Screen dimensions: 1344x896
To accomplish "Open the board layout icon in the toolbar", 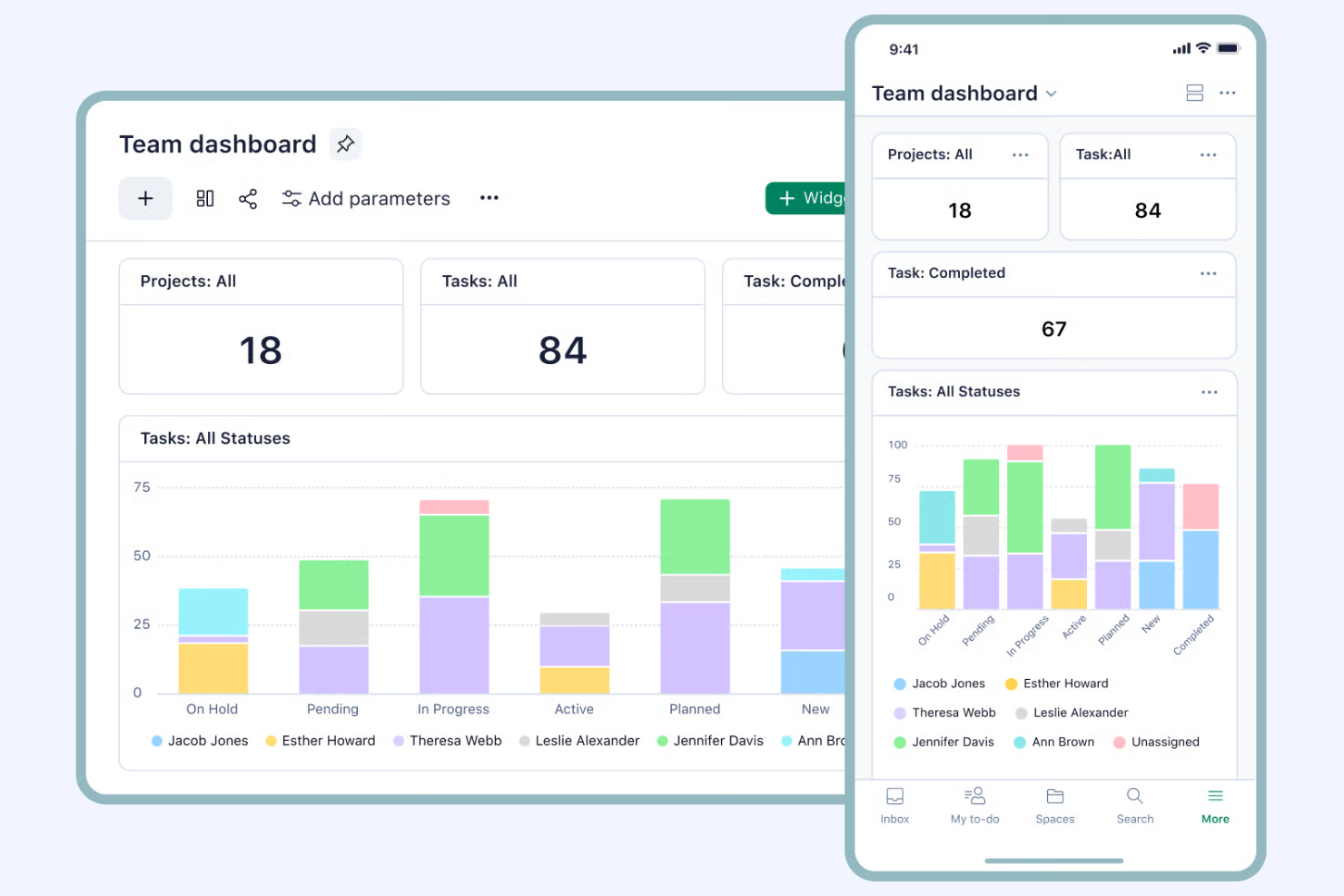I will [205, 198].
